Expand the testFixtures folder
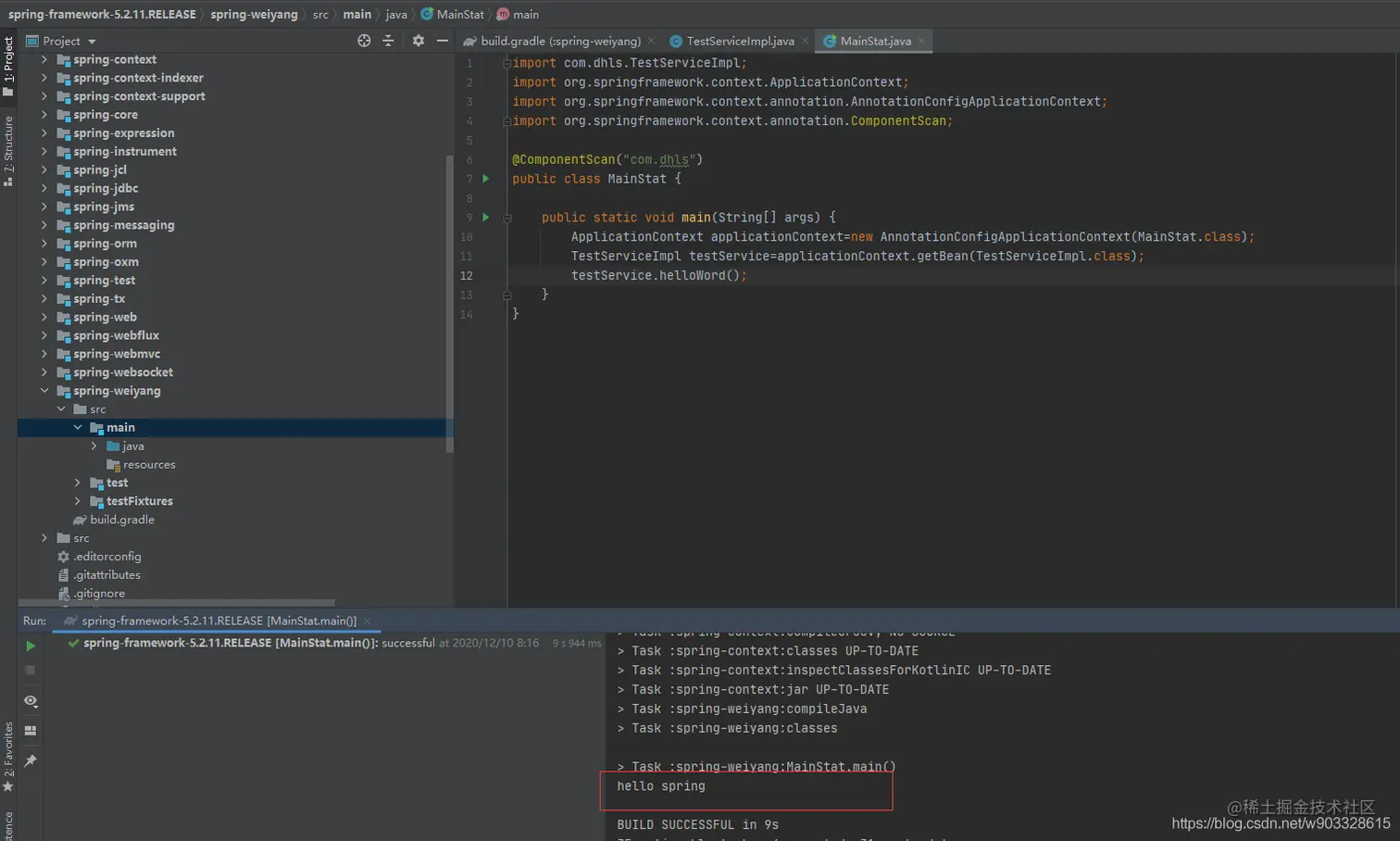The width and height of the screenshot is (1400, 841). 78,501
